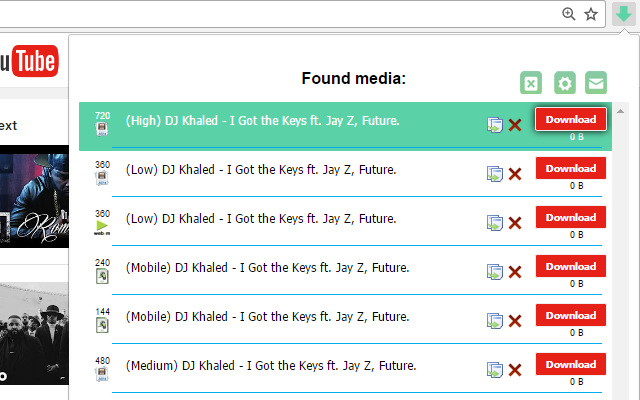640x400 pixels.
Task: Select the 240 Mobile DJ Khaled title
Action: [267, 268]
